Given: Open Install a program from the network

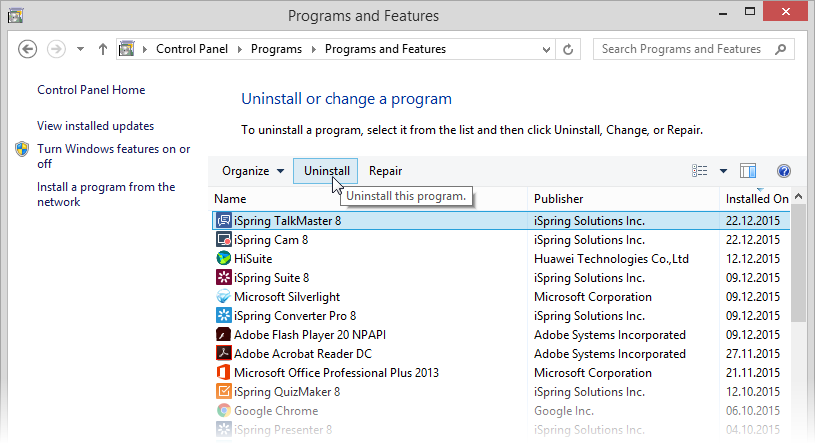Looking at the screenshot, I should 106,194.
